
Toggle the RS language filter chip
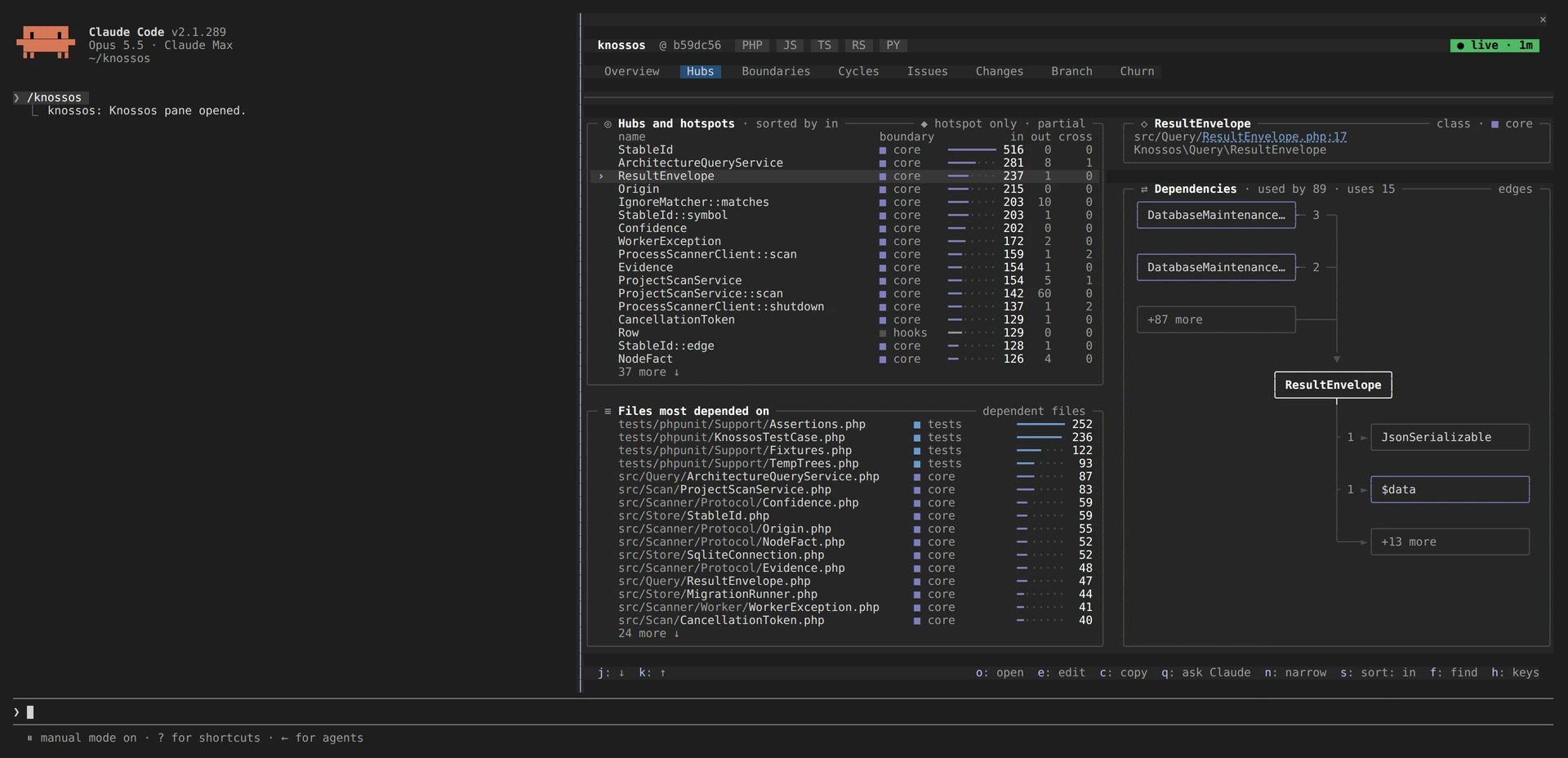pyautogui.click(x=858, y=46)
